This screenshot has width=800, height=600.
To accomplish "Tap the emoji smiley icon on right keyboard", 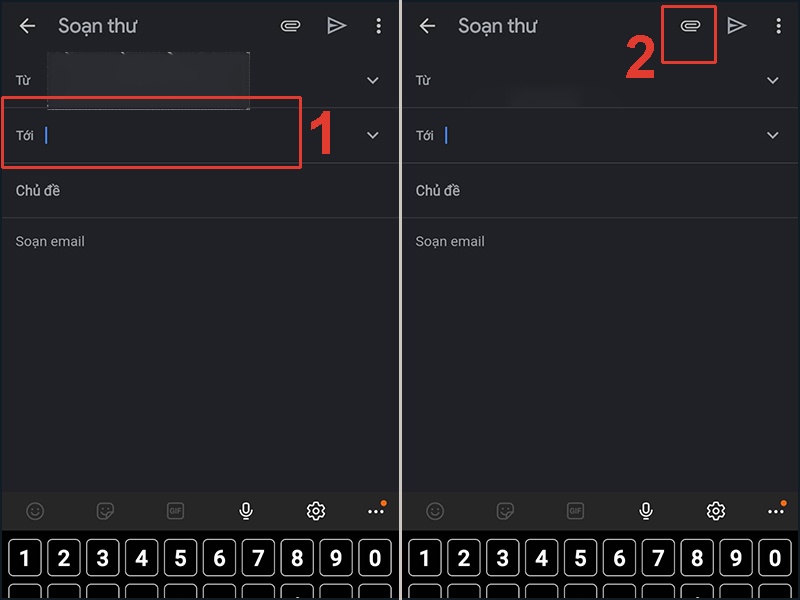I will pos(435,511).
